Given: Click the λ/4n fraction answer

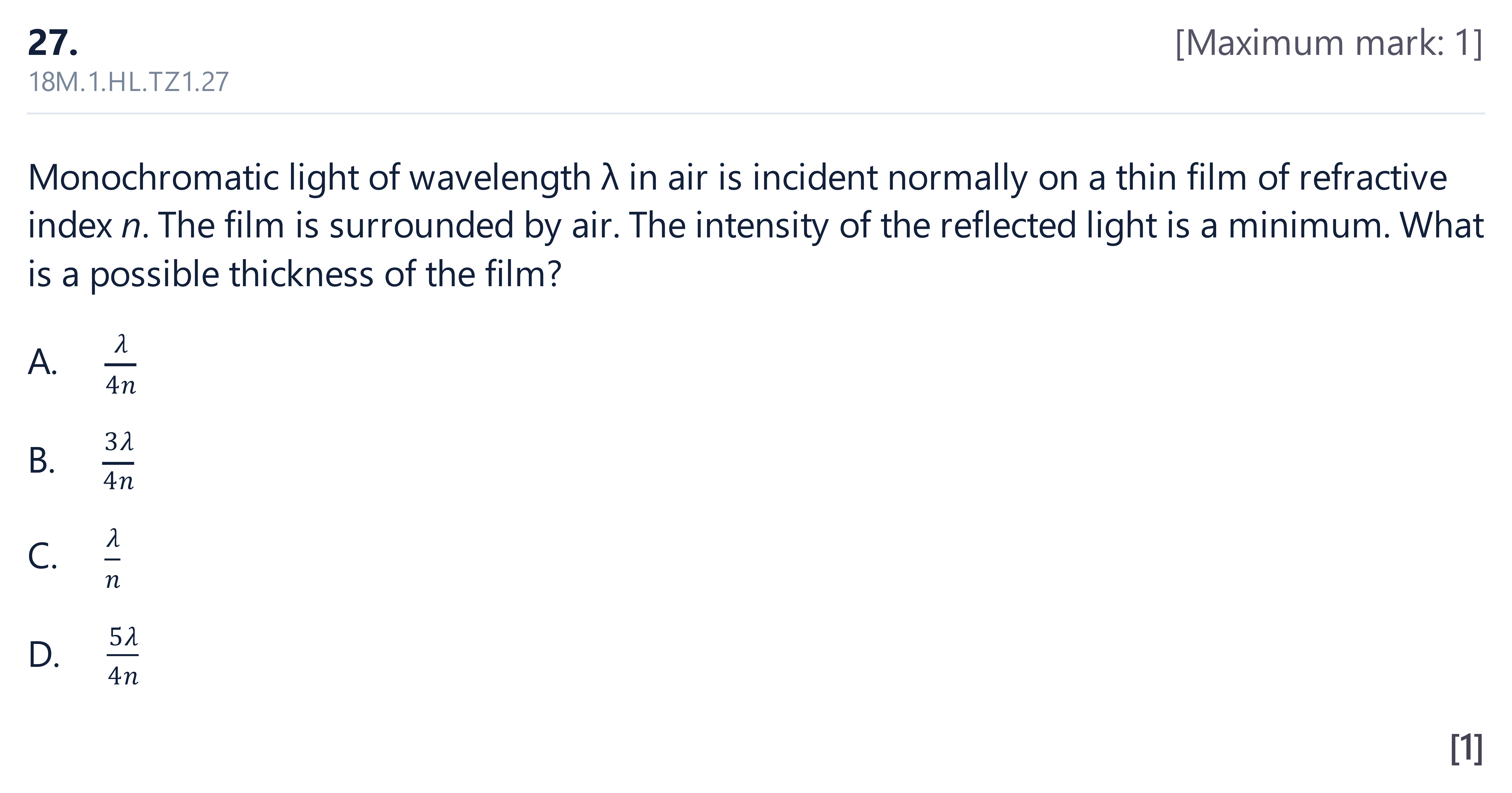Looking at the screenshot, I should point(120,365).
